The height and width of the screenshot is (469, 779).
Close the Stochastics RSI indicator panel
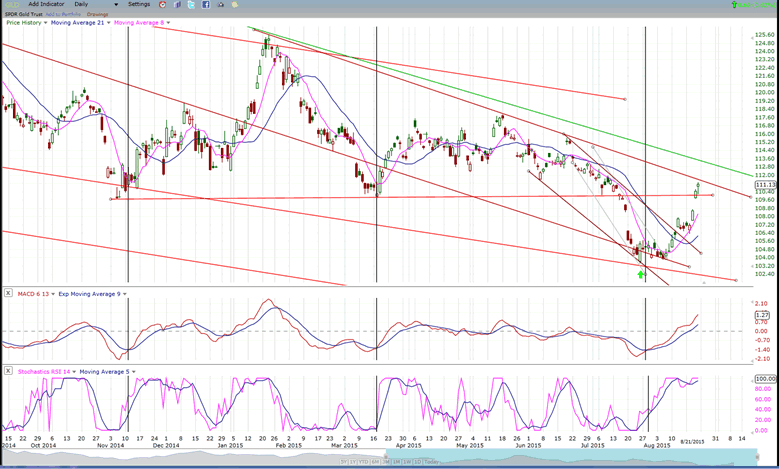(x=8, y=371)
